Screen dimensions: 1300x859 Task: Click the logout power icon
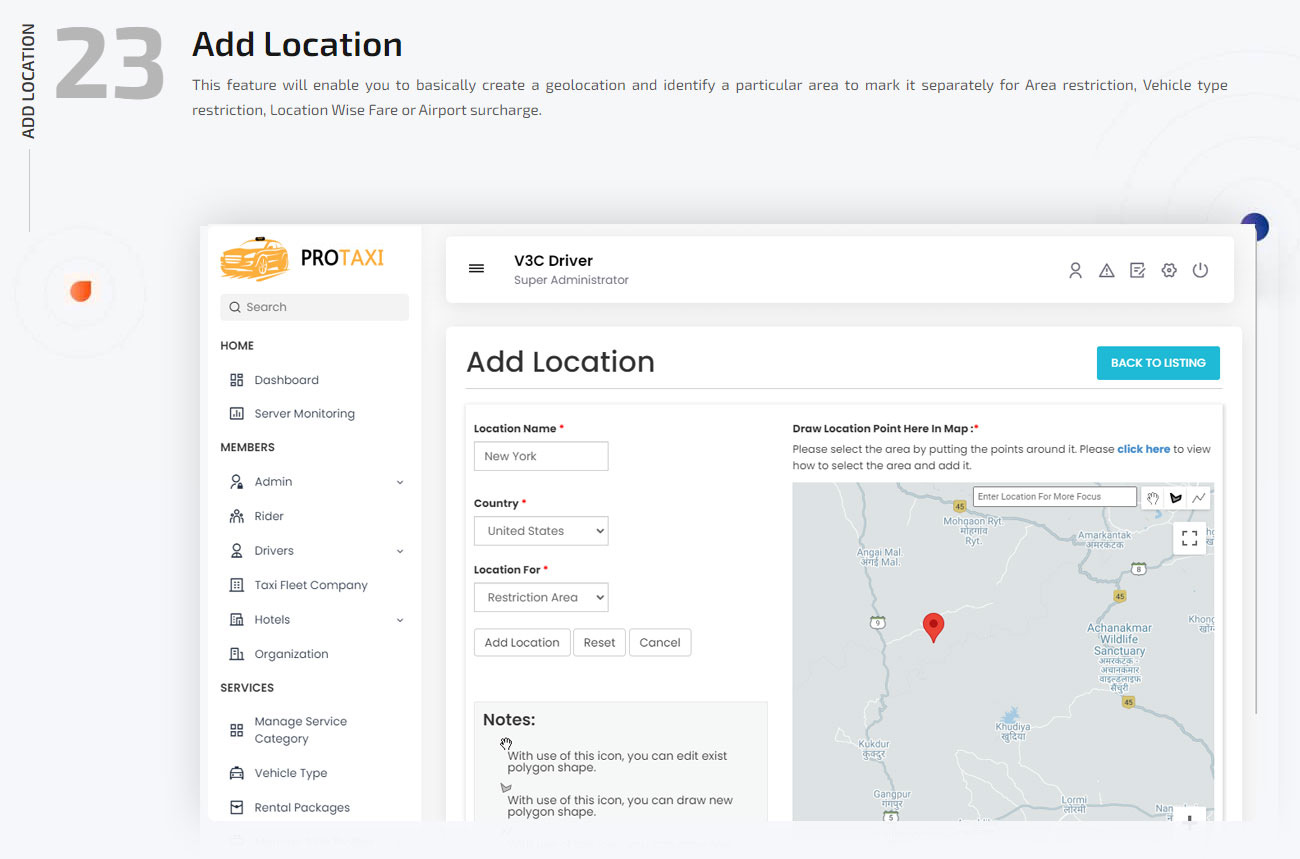click(1200, 269)
